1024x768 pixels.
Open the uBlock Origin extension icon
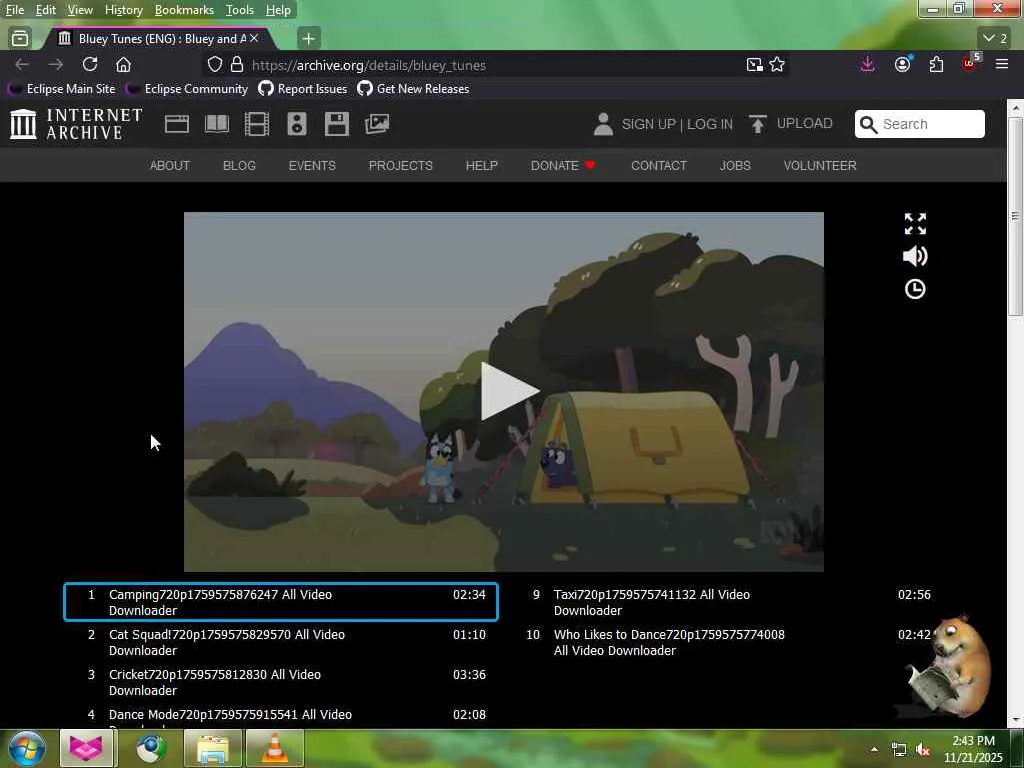pos(970,63)
